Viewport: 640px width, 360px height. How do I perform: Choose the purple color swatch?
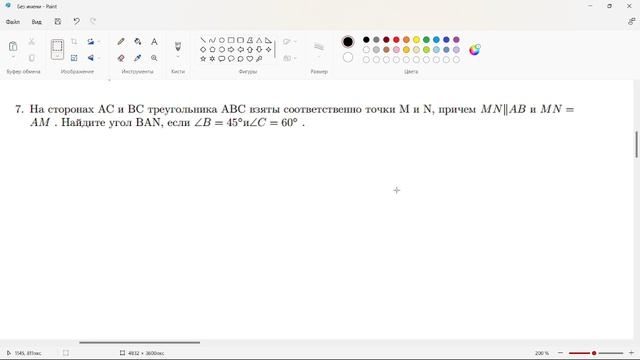point(456,40)
